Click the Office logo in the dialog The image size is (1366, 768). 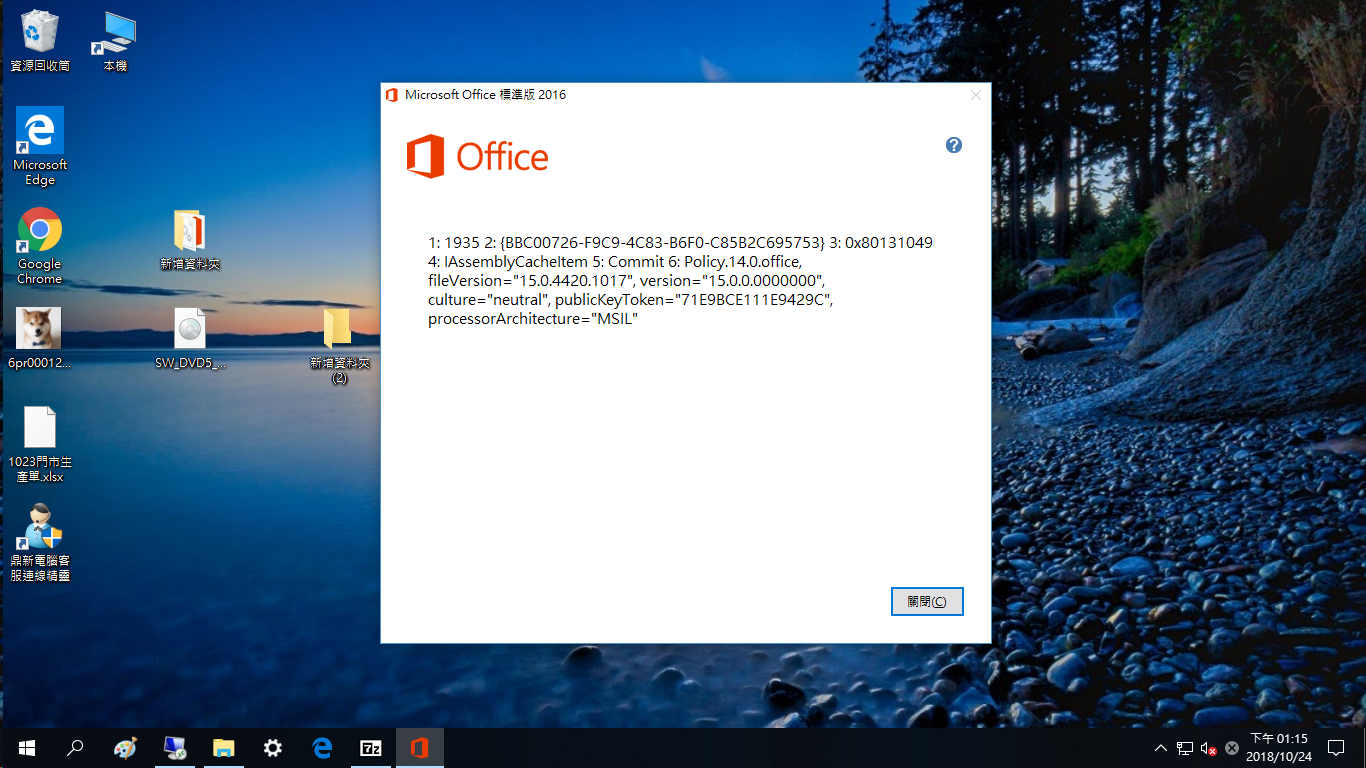[477, 157]
